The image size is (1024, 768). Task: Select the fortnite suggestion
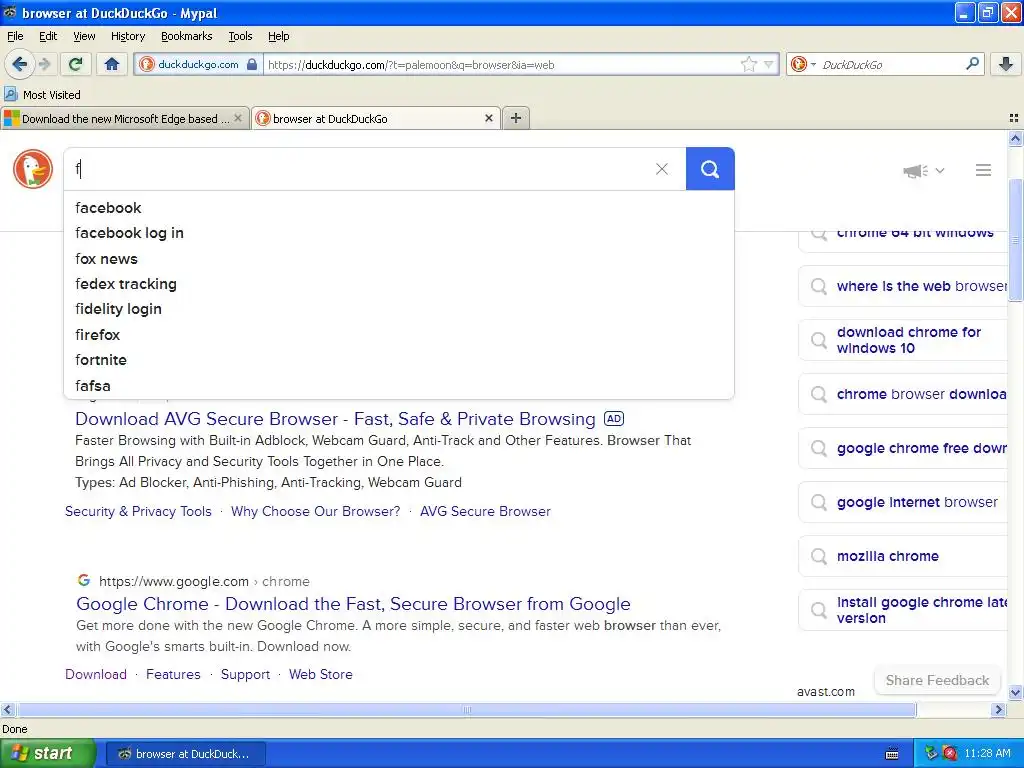pyautogui.click(x=399, y=360)
